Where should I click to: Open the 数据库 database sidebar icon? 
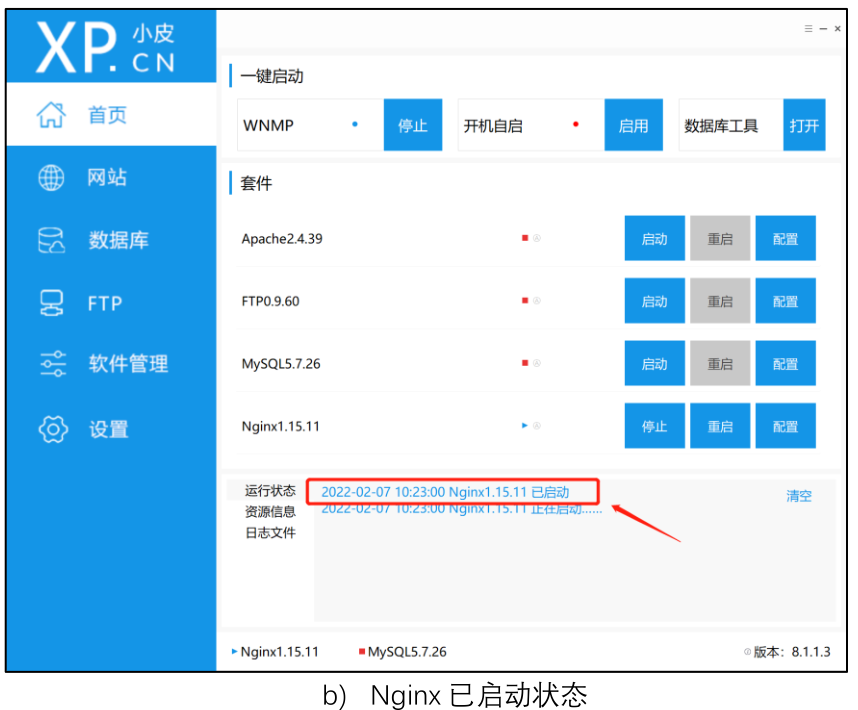(51, 240)
